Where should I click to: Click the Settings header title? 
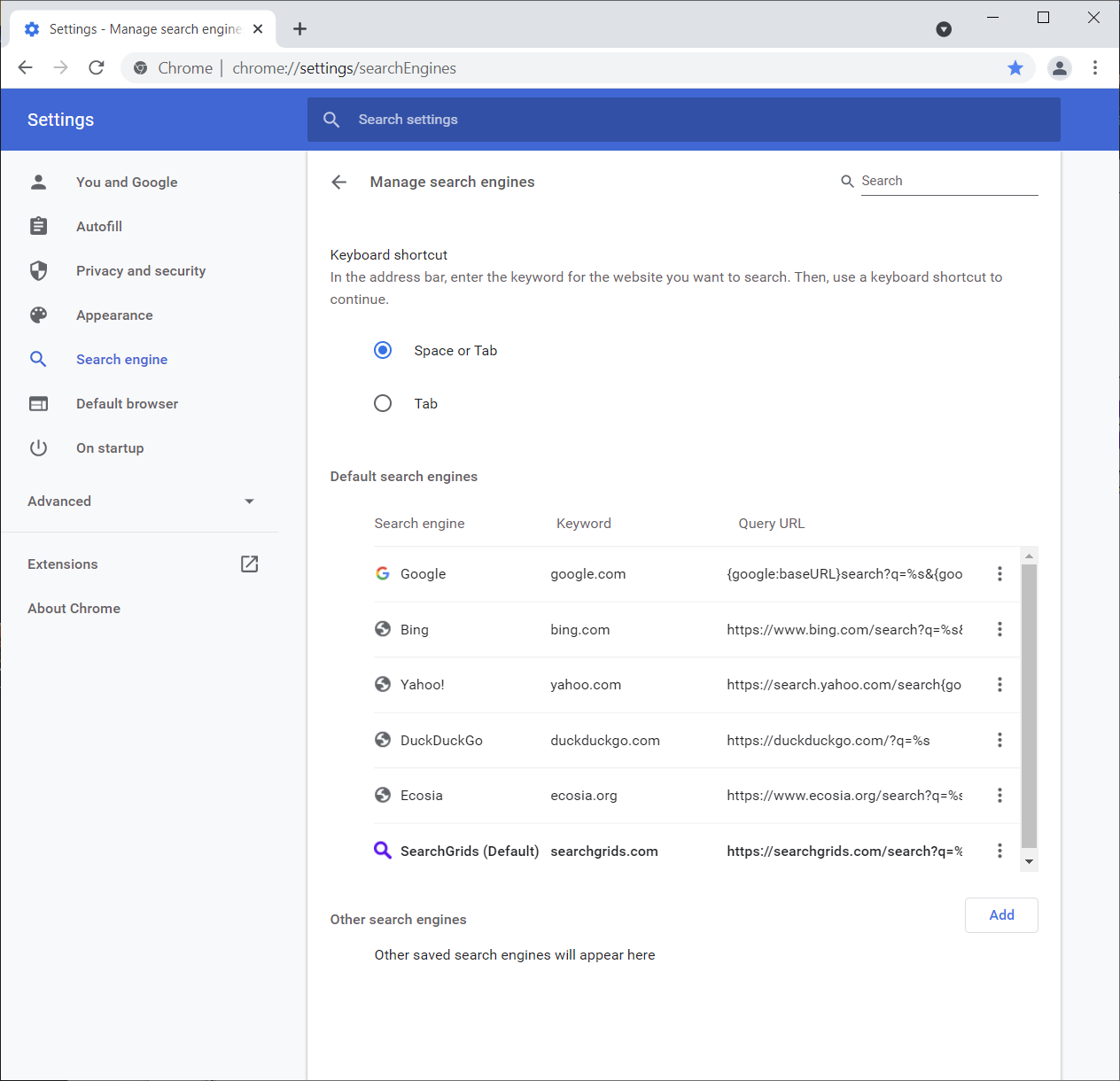(60, 120)
